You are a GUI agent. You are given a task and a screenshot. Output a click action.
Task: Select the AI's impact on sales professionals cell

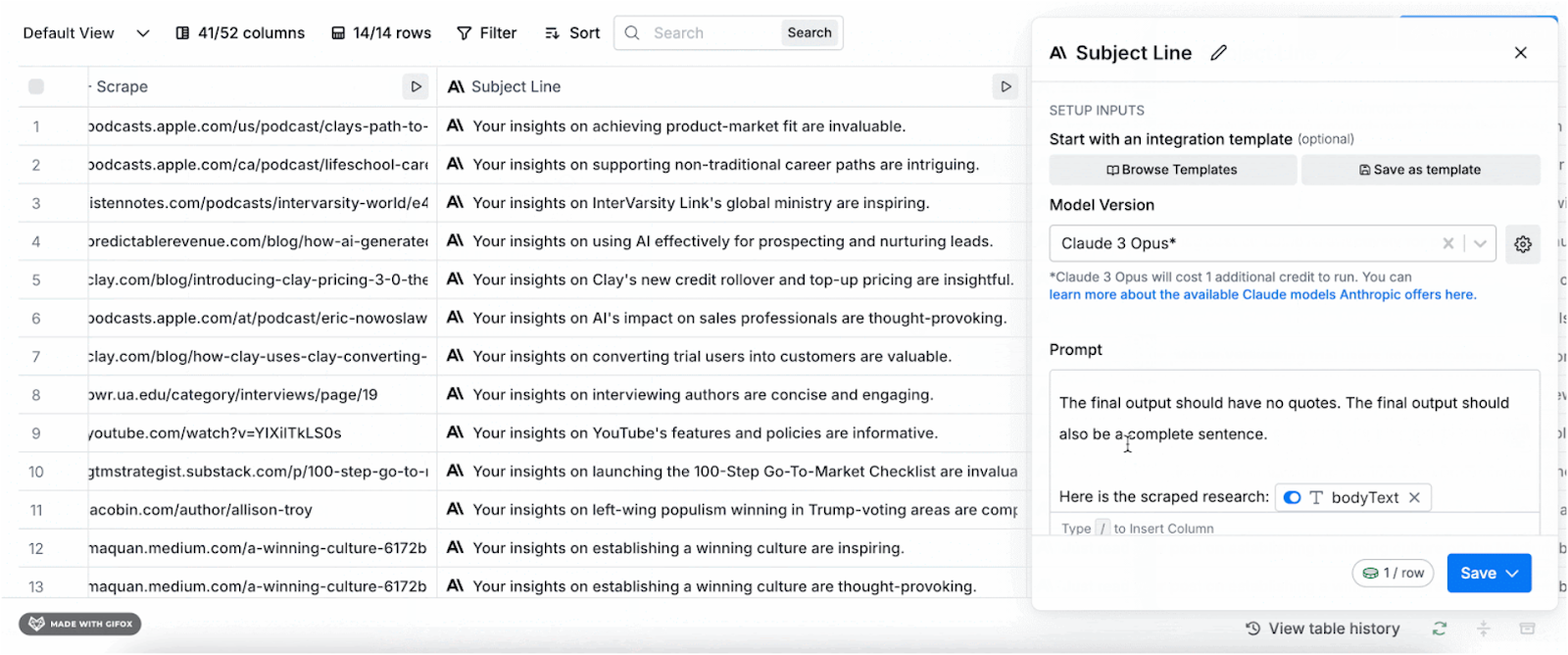coord(731,318)
